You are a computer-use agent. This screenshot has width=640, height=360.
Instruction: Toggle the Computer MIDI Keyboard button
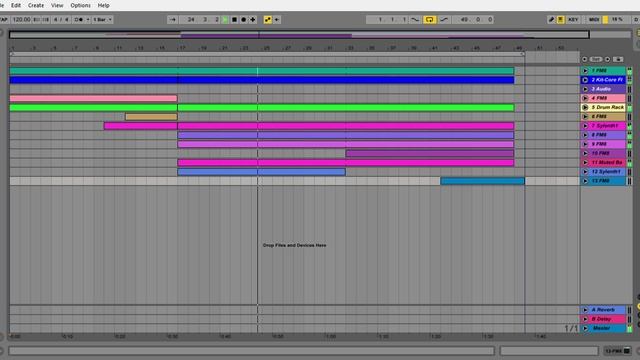tap(561, 20)
